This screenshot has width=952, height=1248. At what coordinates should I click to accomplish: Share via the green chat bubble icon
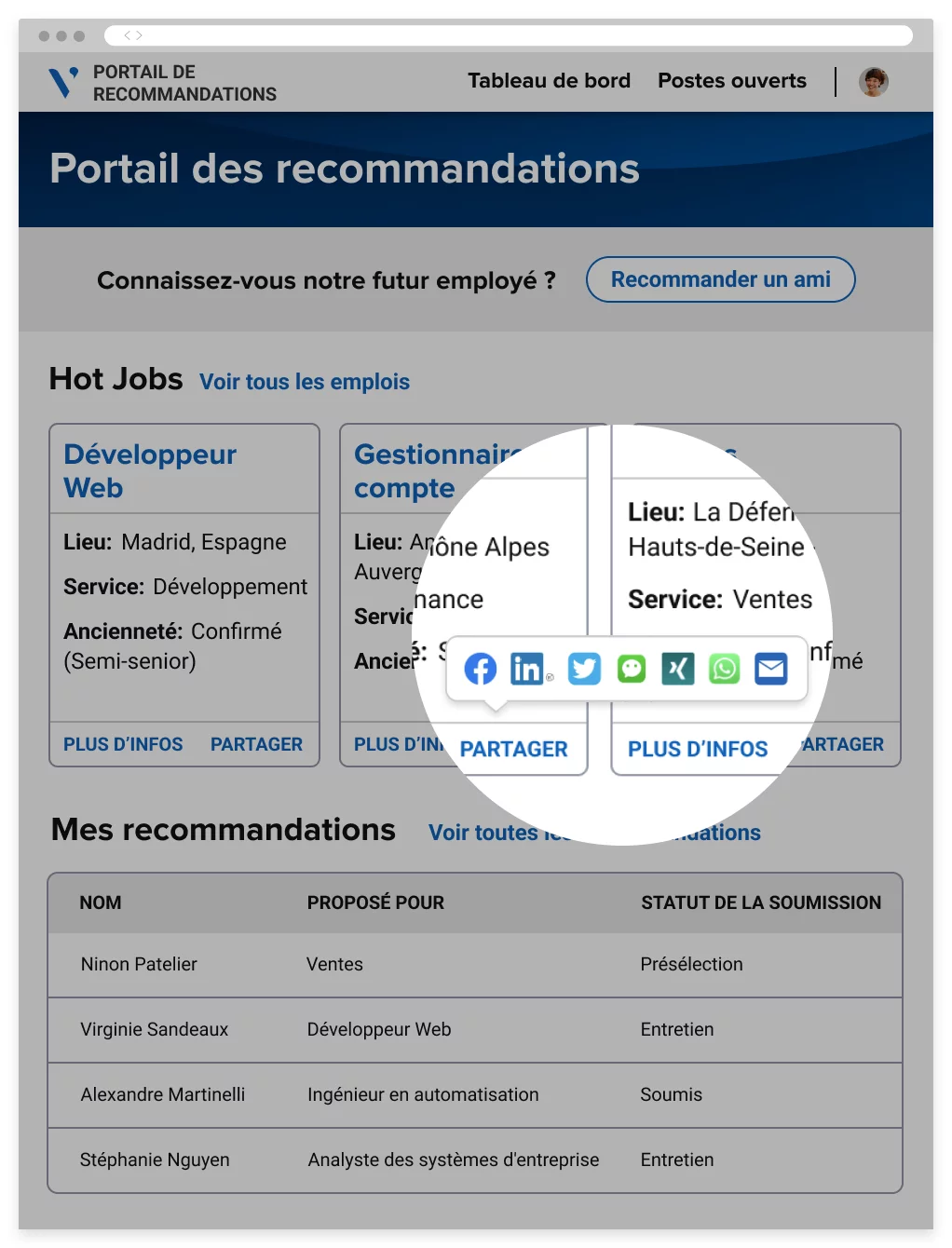[x=632, y=669]
